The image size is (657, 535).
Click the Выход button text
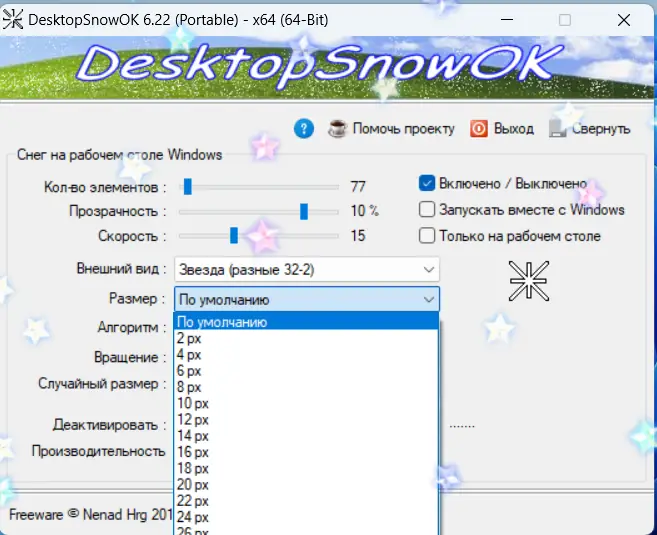(x=514, y=129)
